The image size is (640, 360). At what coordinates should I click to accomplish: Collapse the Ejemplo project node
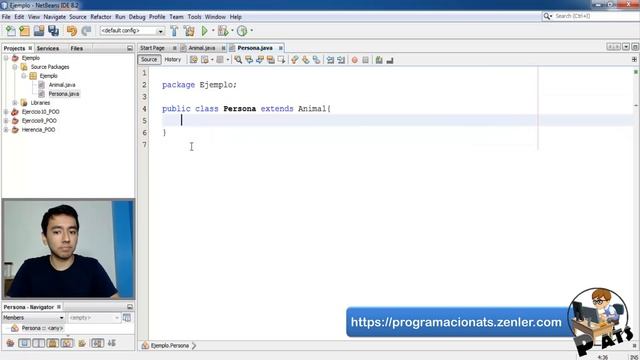click(x=6, y=58)
